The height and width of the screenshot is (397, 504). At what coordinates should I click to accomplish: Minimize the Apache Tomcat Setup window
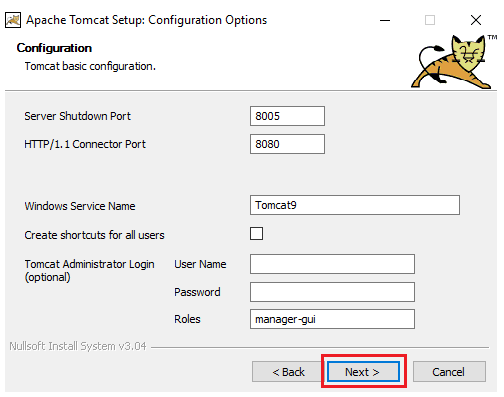tap(385, 20)
